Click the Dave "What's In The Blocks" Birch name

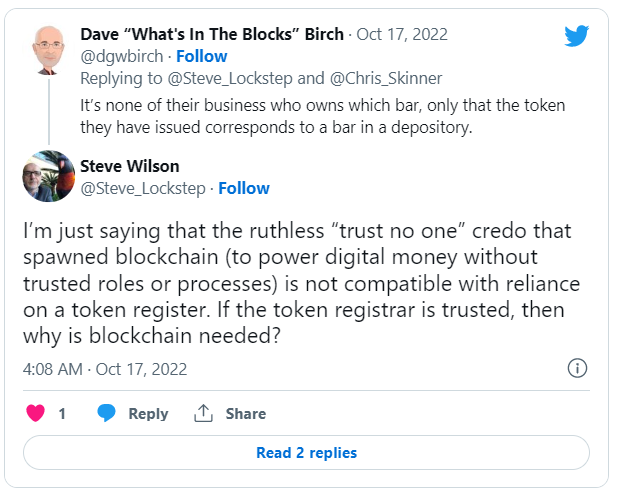(212, 34)
